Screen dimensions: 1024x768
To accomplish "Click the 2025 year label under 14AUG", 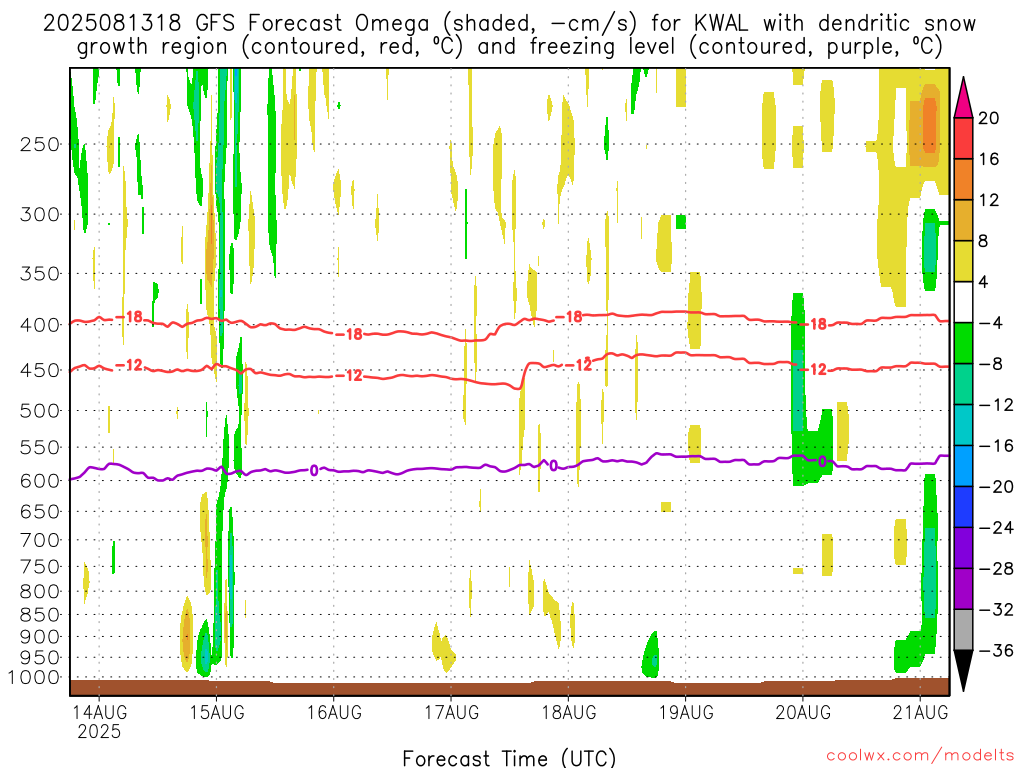I will (99, 731).
